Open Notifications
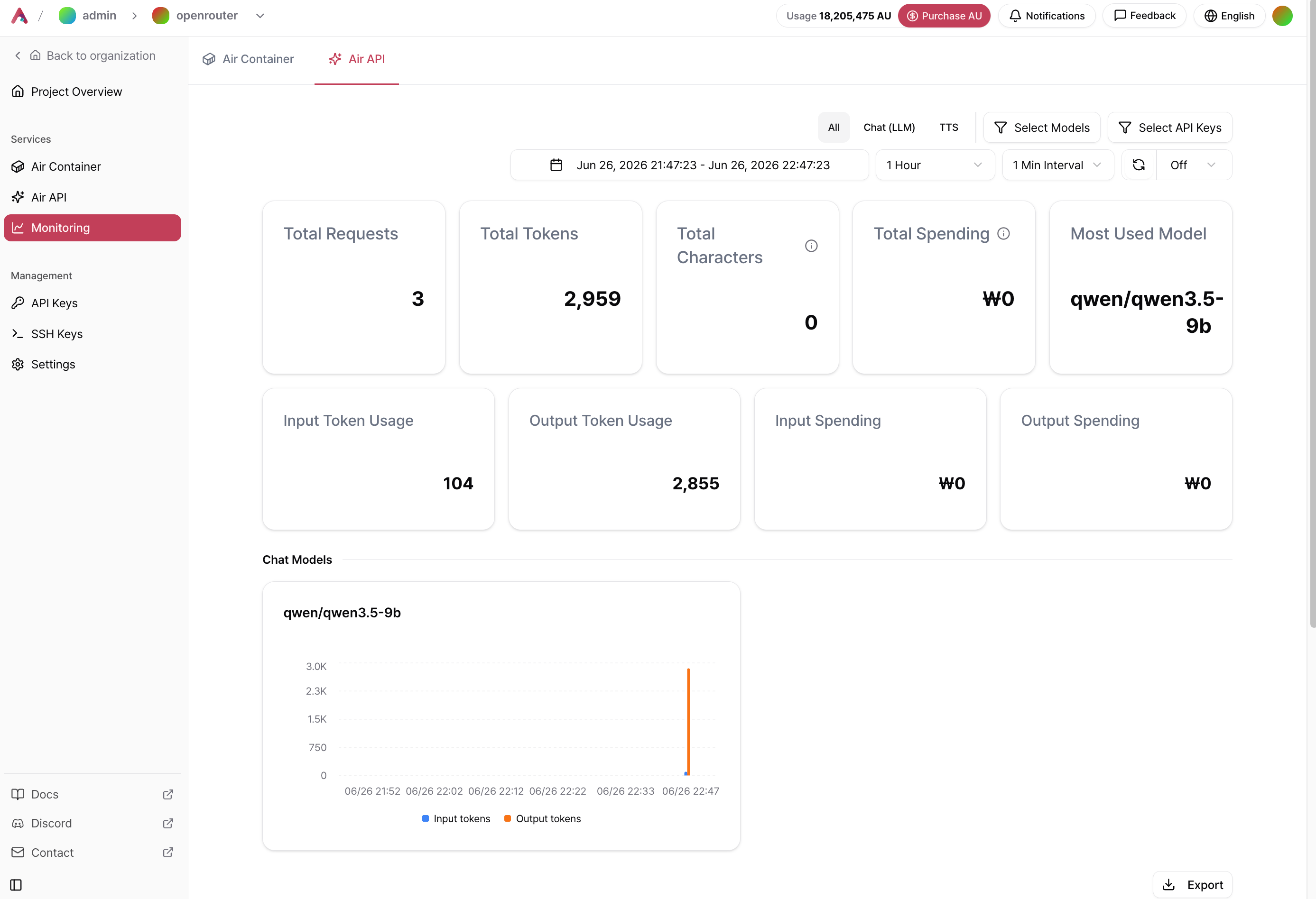Viewport: 1316px width, 899px height. pyautogui.click(x=1047, y=16)
